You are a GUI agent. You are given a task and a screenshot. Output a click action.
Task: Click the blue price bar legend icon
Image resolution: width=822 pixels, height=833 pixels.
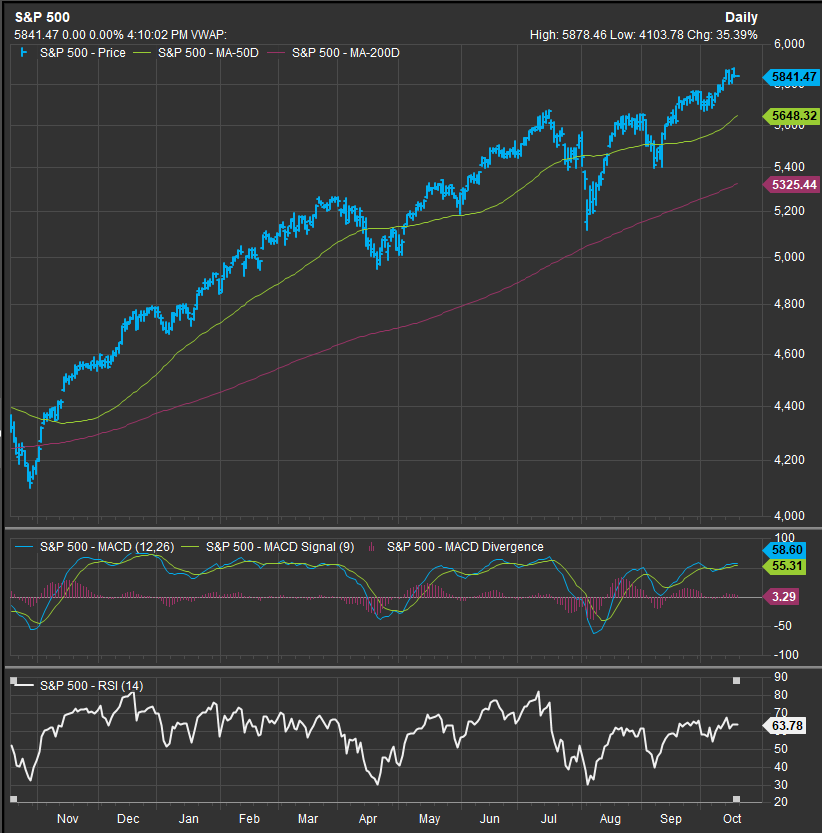click(x=23, y=52)
